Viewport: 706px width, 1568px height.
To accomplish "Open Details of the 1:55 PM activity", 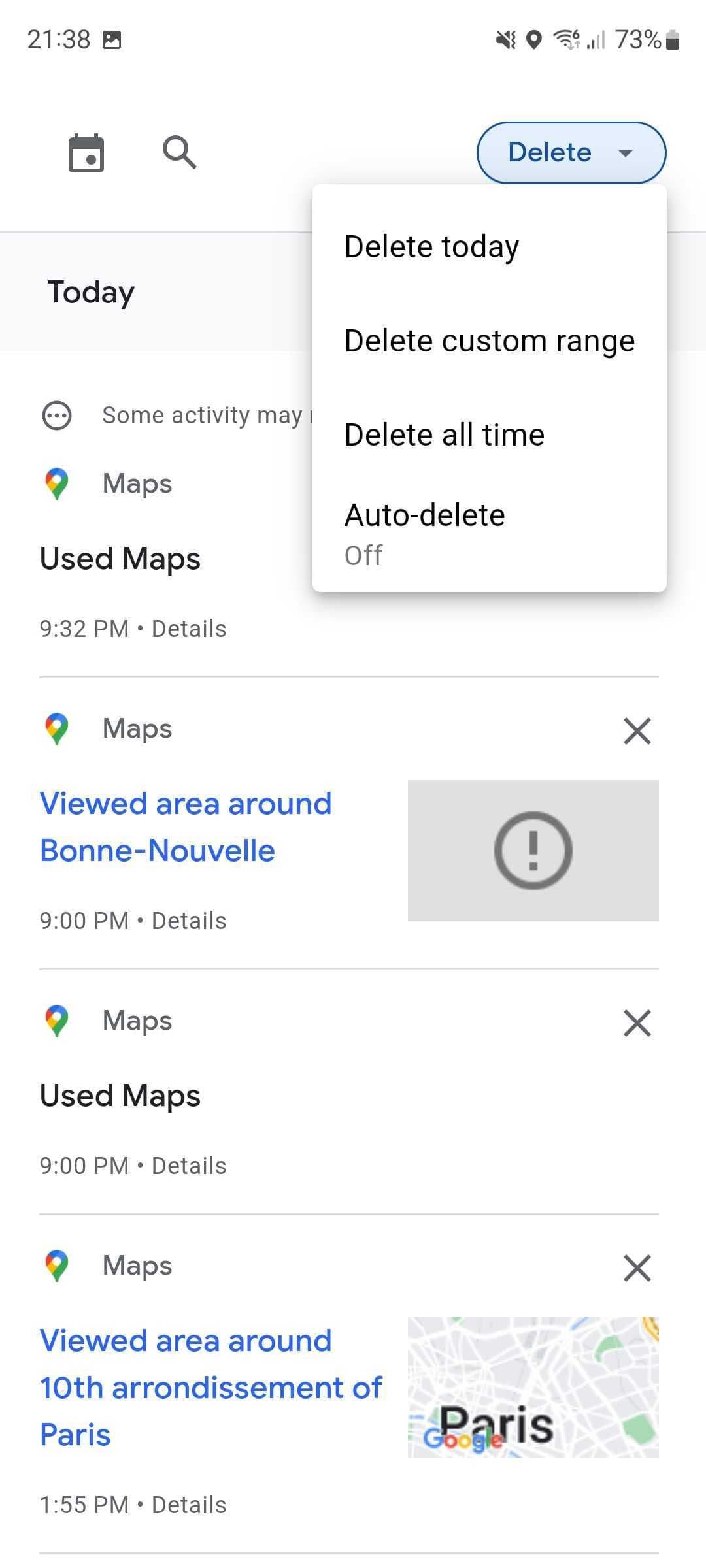I will click(189, 1505).
